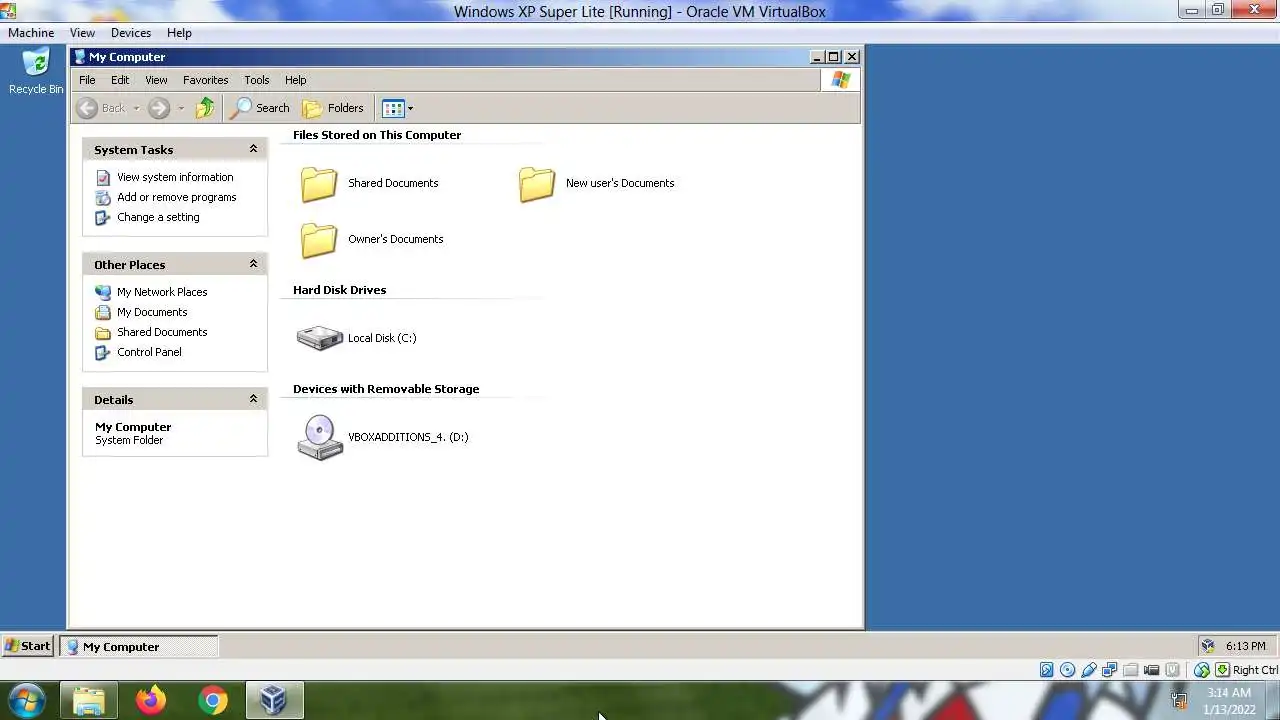
Task: Click VirtualBox tray icon in XP taskbar
Action: coord(1208,646)
